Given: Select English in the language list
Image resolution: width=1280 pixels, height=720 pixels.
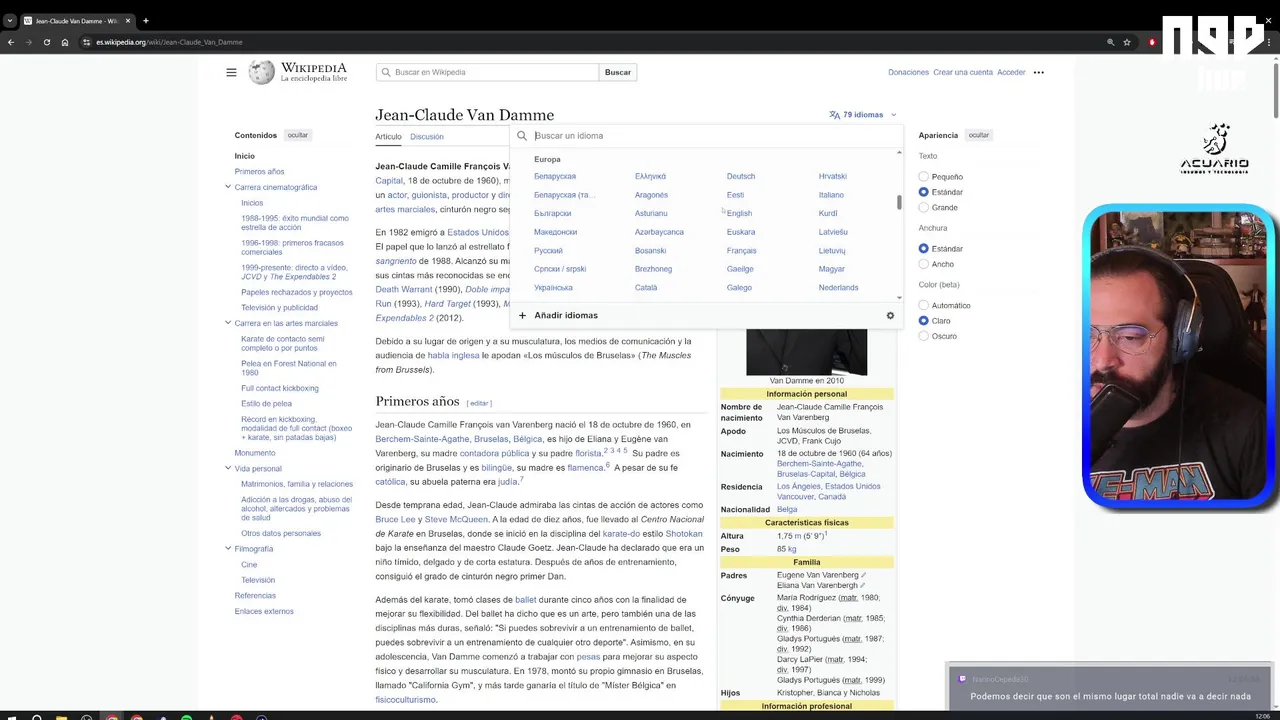Looking at the screenshot, I should (739, 213).
